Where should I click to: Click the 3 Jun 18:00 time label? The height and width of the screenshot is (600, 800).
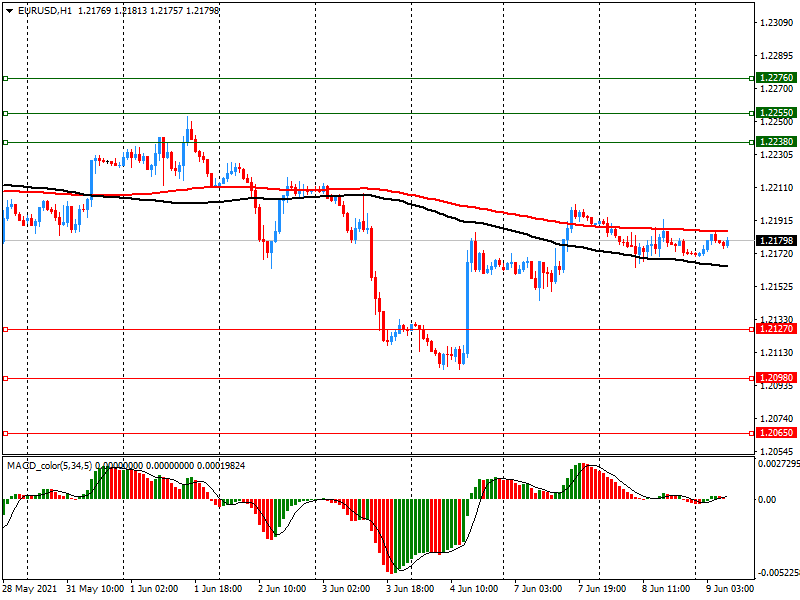(410, 589)
